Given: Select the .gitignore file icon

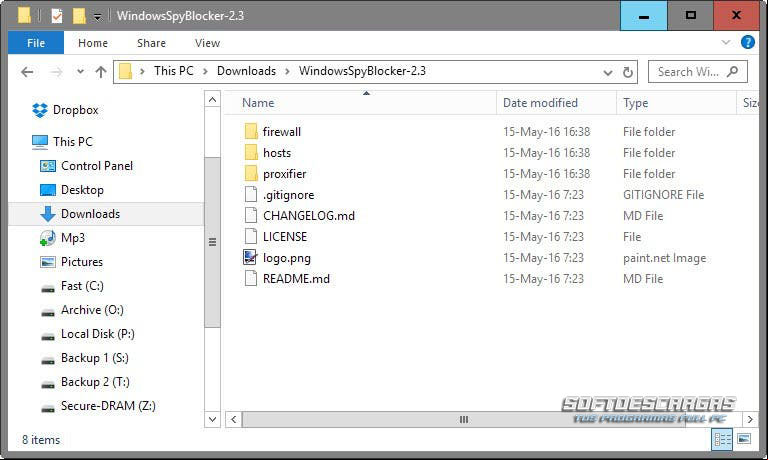Looking at the screenshot, I should (x=251, y=194).
